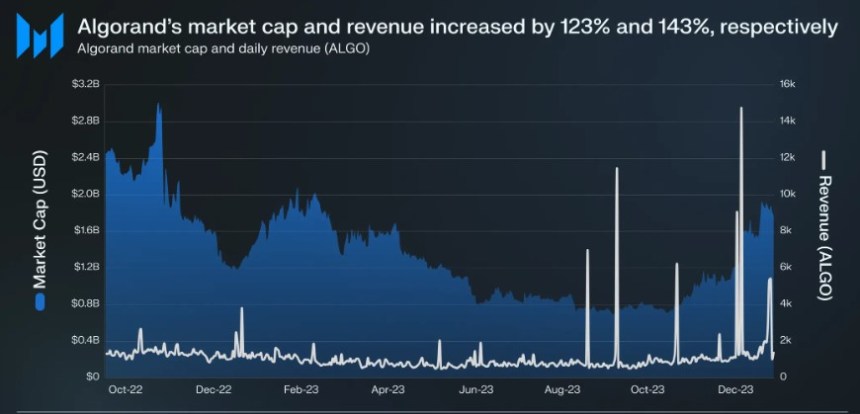Screen dimensions: 860x414
Task: Select the Dec-23 x-axis label
Action: click(x=735, y=390)
